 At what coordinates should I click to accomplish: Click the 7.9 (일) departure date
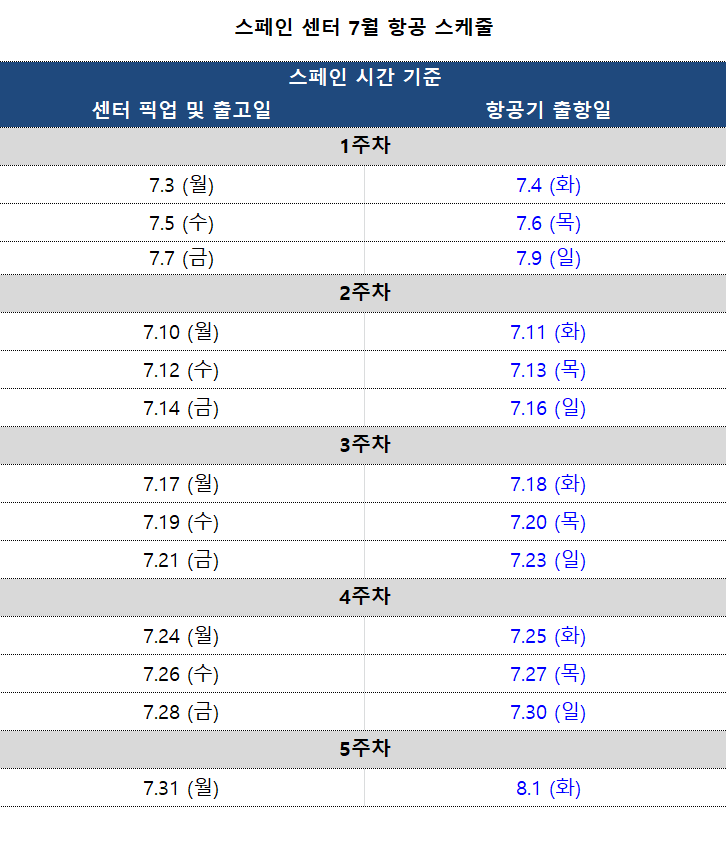tap(548, 258)
